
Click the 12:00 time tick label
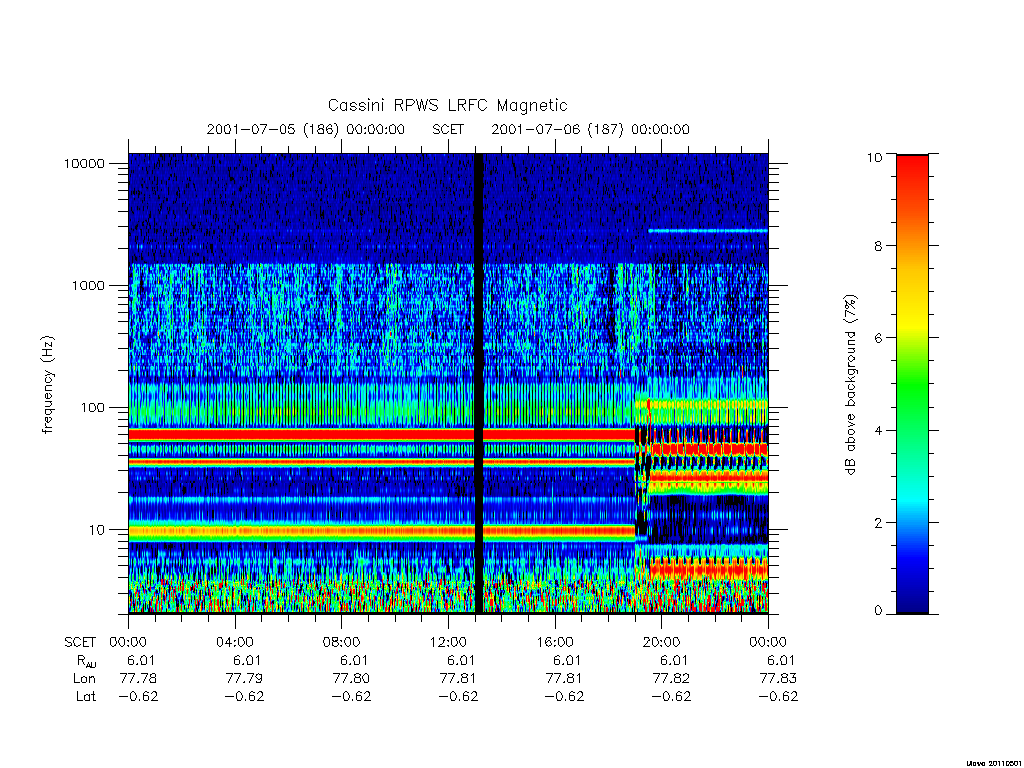[x=448, y=642]
